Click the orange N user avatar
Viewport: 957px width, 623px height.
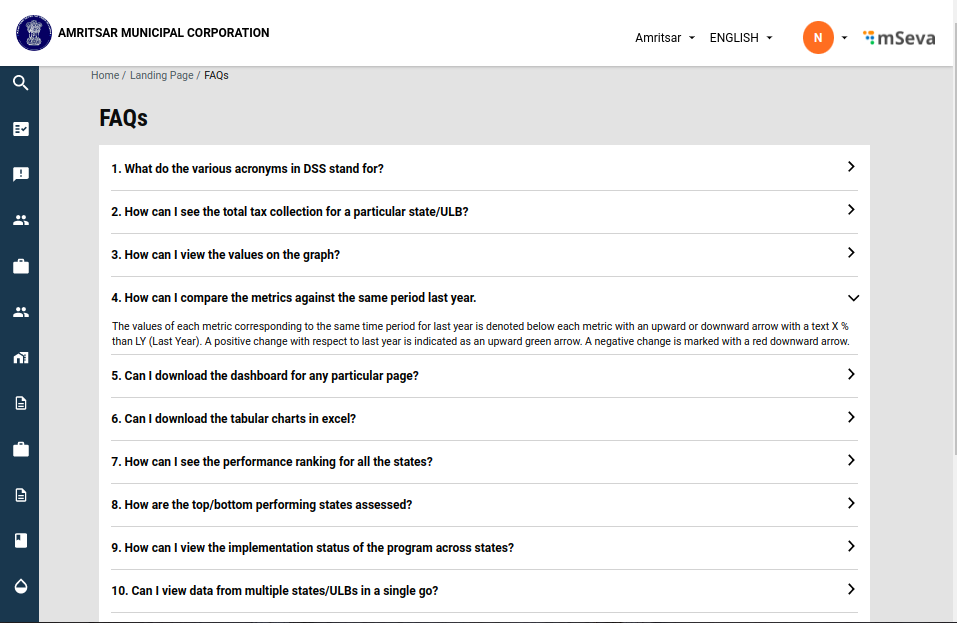pos(818,38)
